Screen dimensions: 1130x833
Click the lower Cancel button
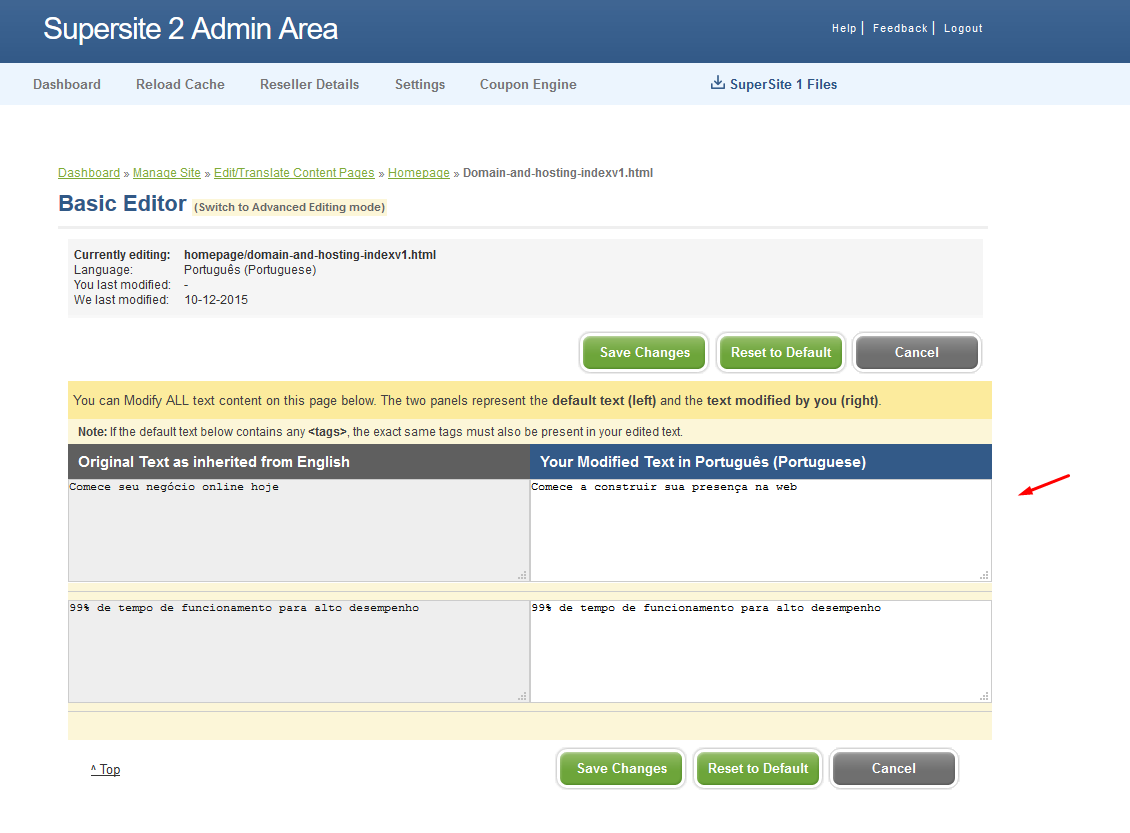tap(894, 768)
